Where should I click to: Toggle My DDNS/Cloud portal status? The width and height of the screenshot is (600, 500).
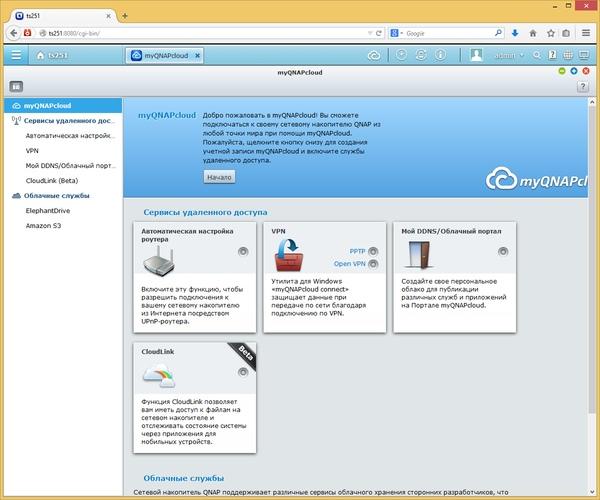coord(503,251)
